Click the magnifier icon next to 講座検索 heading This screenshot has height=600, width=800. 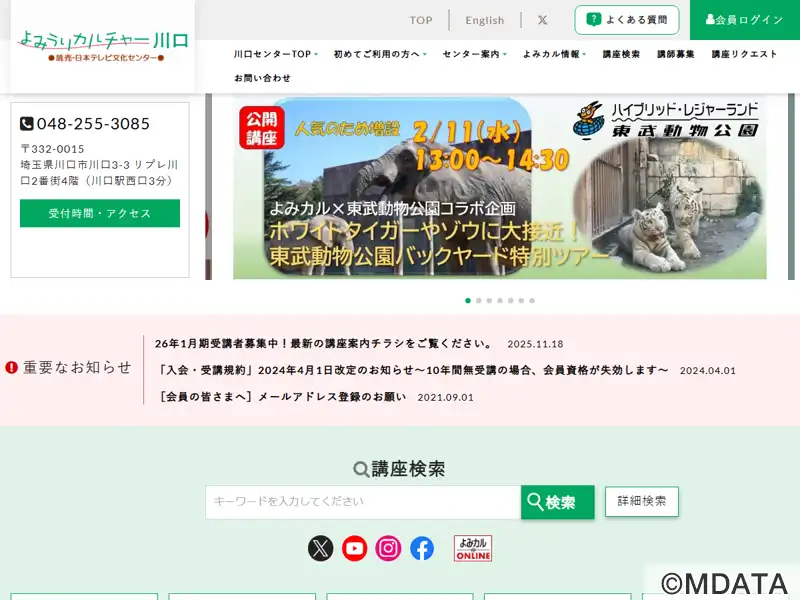point(361,469)
